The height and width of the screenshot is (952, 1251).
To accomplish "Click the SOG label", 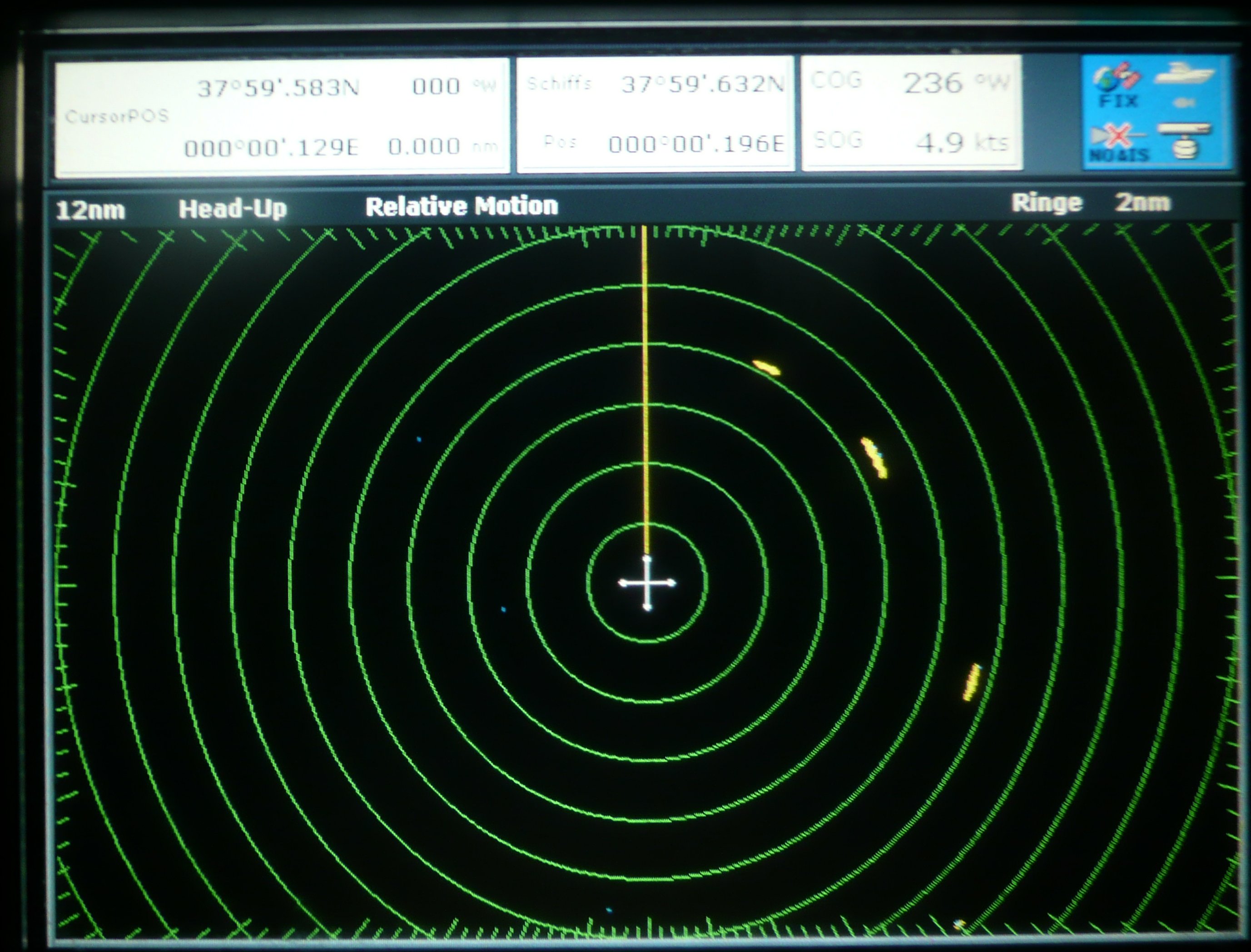I will pyautogui.click(x=838, y=139).
